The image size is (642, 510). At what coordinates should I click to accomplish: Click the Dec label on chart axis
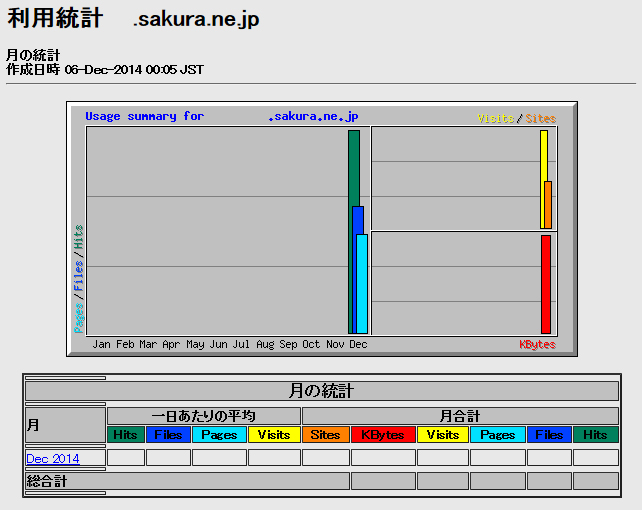(x=358, y=345)
